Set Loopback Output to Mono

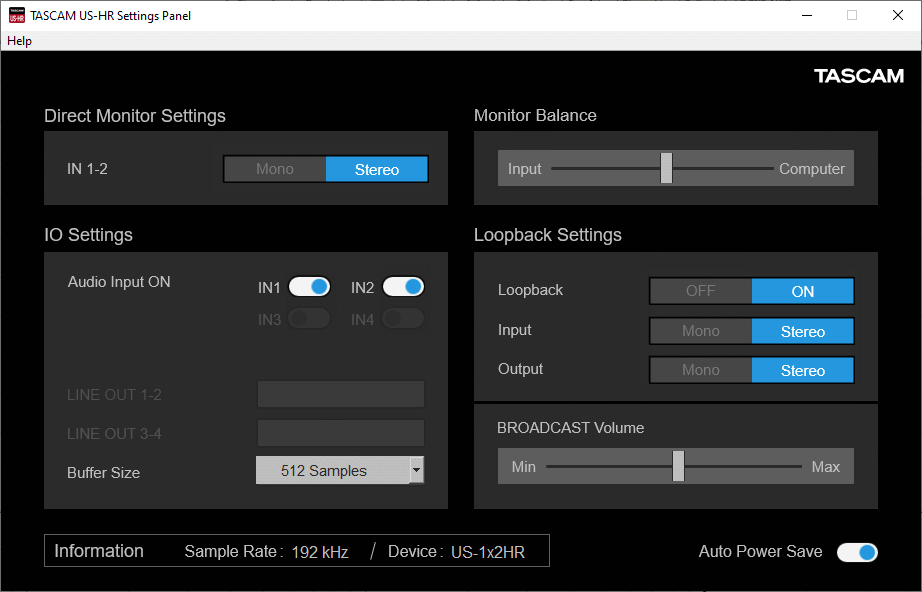pos(700,370)
